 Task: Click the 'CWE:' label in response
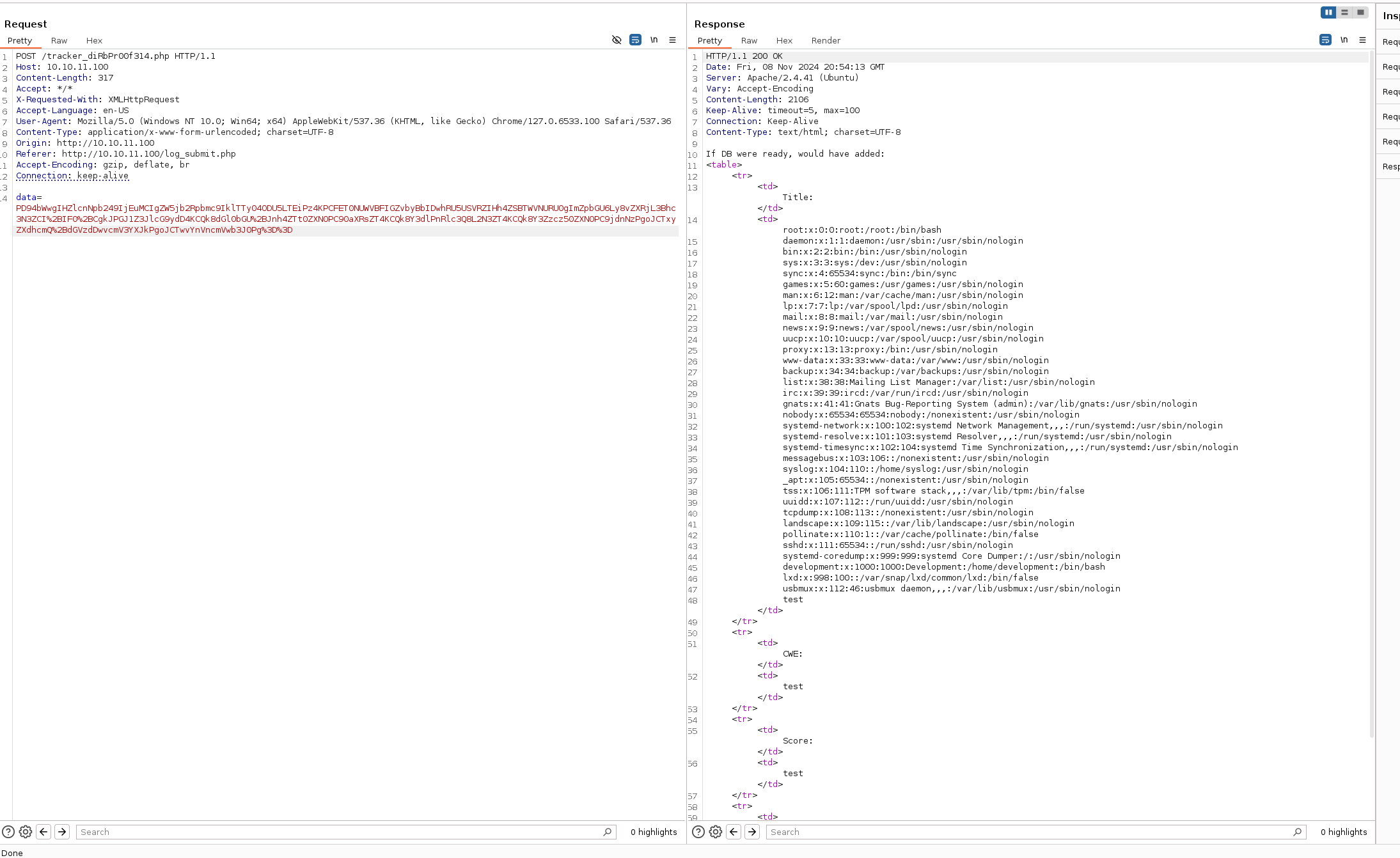[793, 653]
